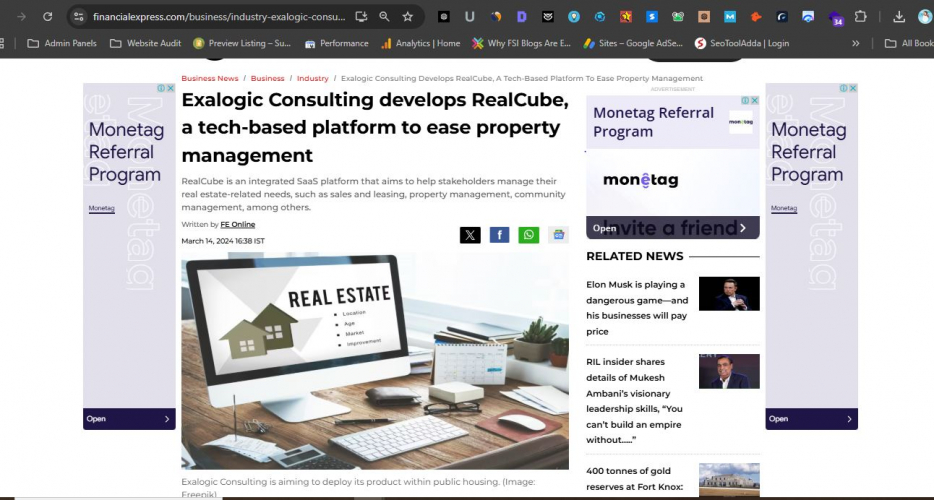Open the All Bookmarks folder

click(909, 43)
